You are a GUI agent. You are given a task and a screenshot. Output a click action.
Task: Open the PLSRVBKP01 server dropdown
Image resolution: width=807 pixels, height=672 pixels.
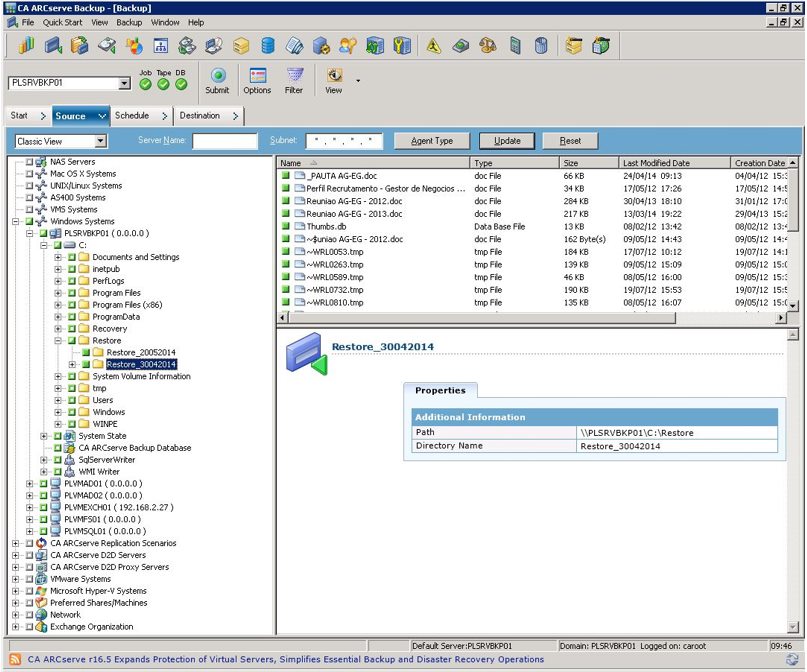(124, 84)
